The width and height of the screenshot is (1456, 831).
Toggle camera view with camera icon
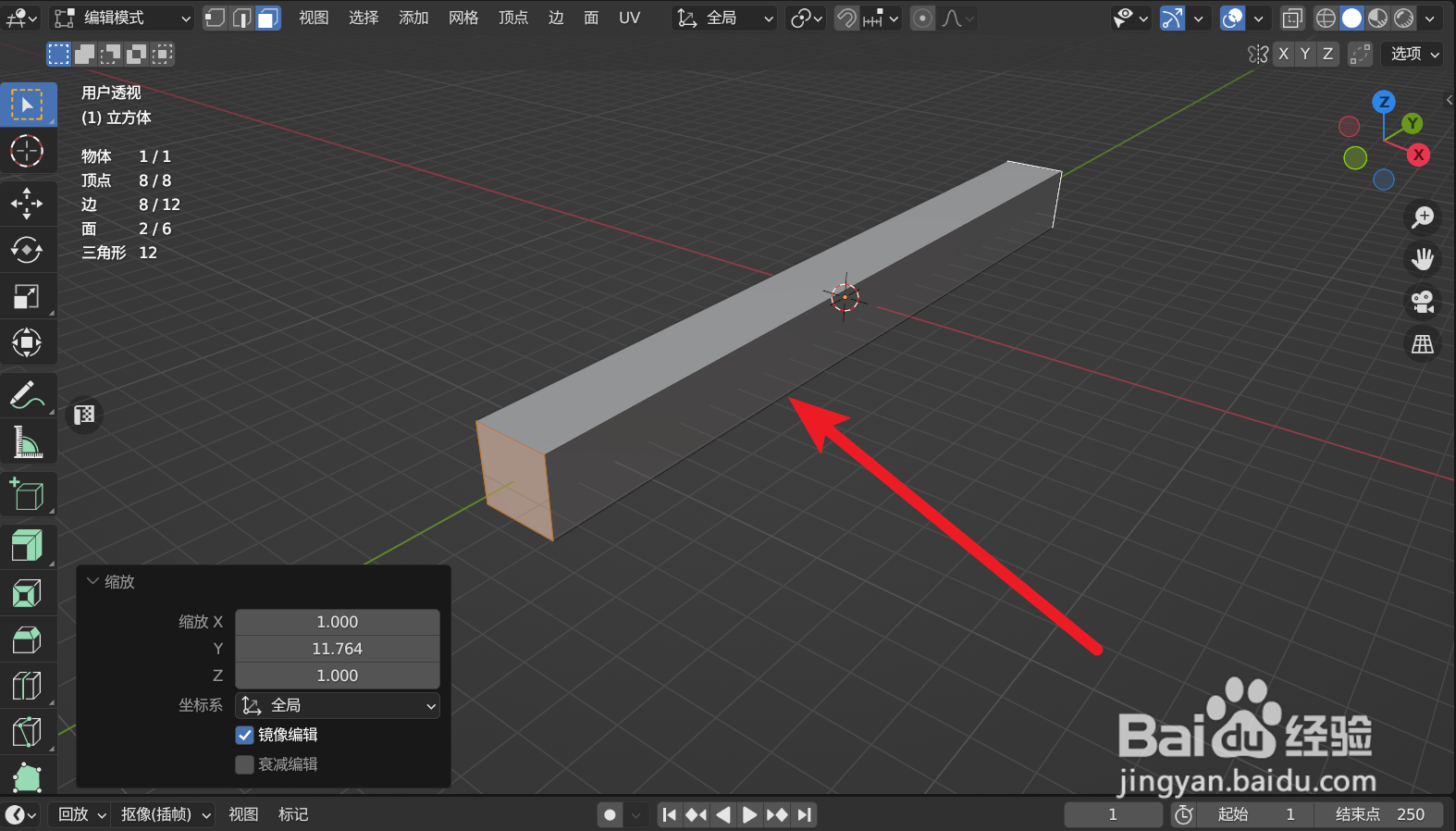pyautogui.click(x=1423, y=302)
